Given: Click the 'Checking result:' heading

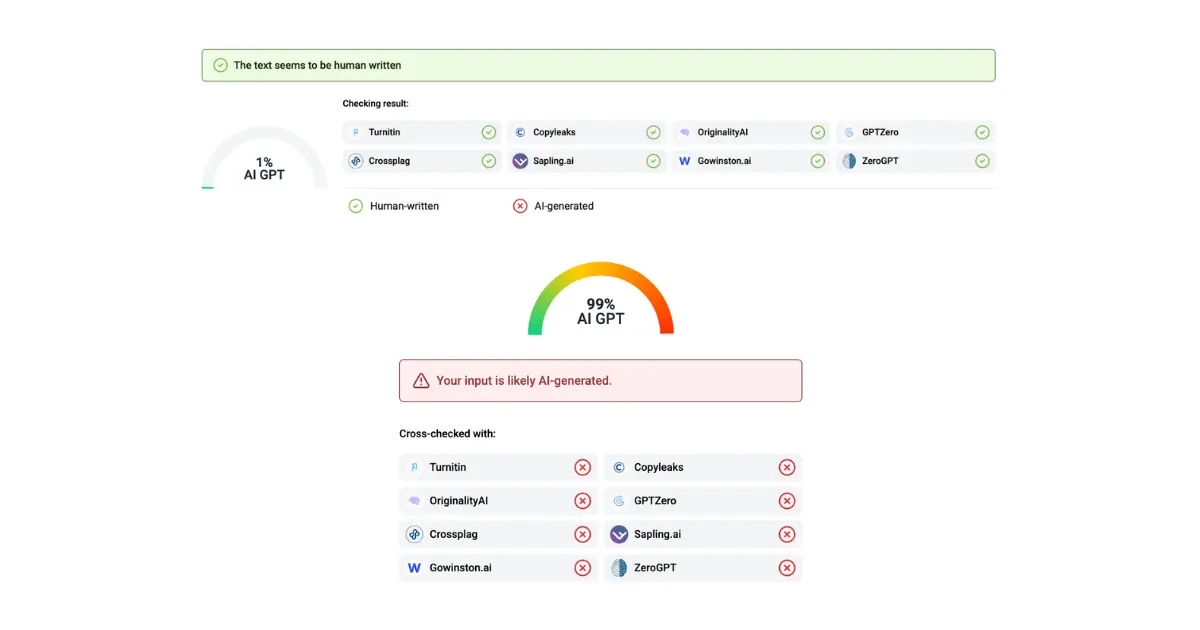Looking at the screenshot, I should coord(375,104).
